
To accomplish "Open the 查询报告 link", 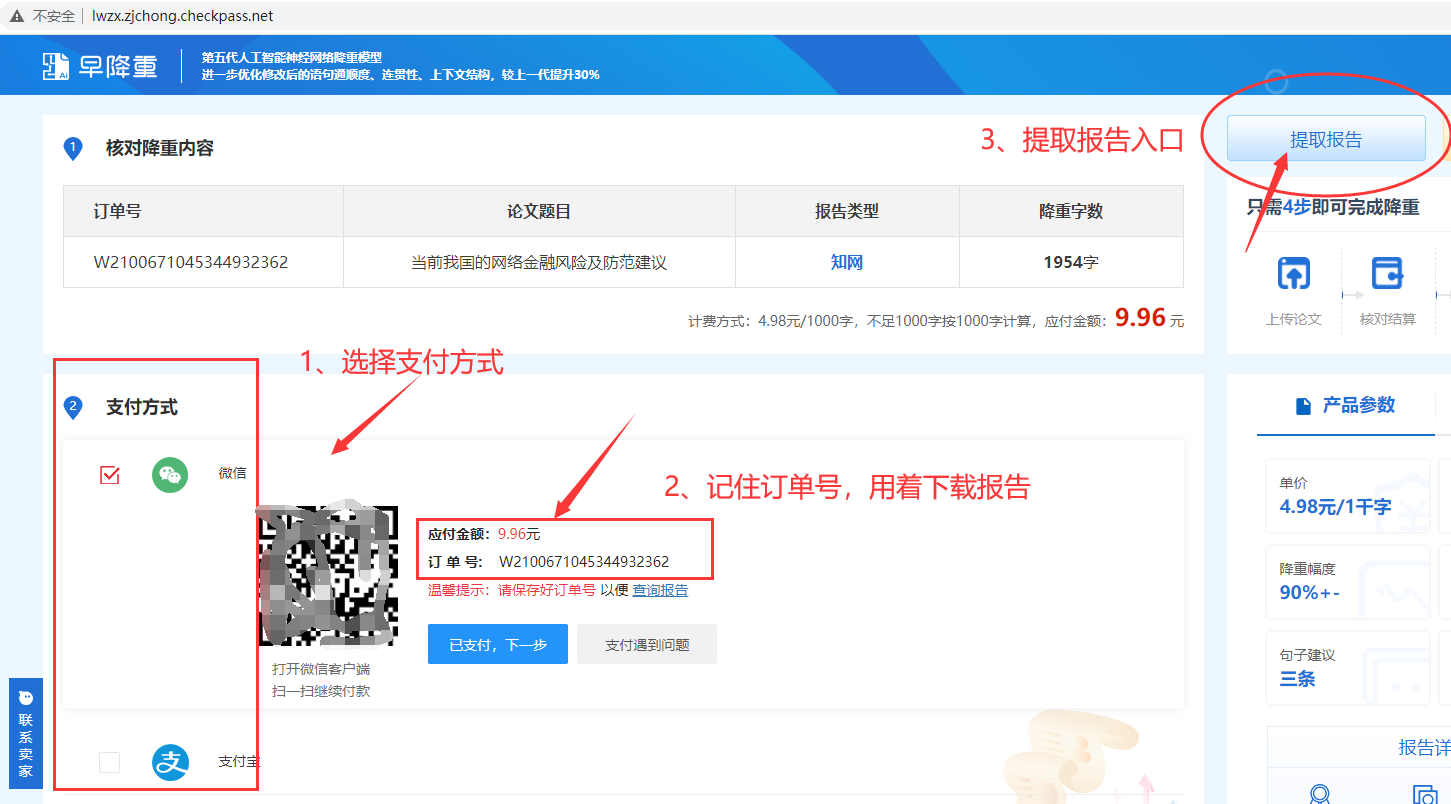I will click(660, 590).
